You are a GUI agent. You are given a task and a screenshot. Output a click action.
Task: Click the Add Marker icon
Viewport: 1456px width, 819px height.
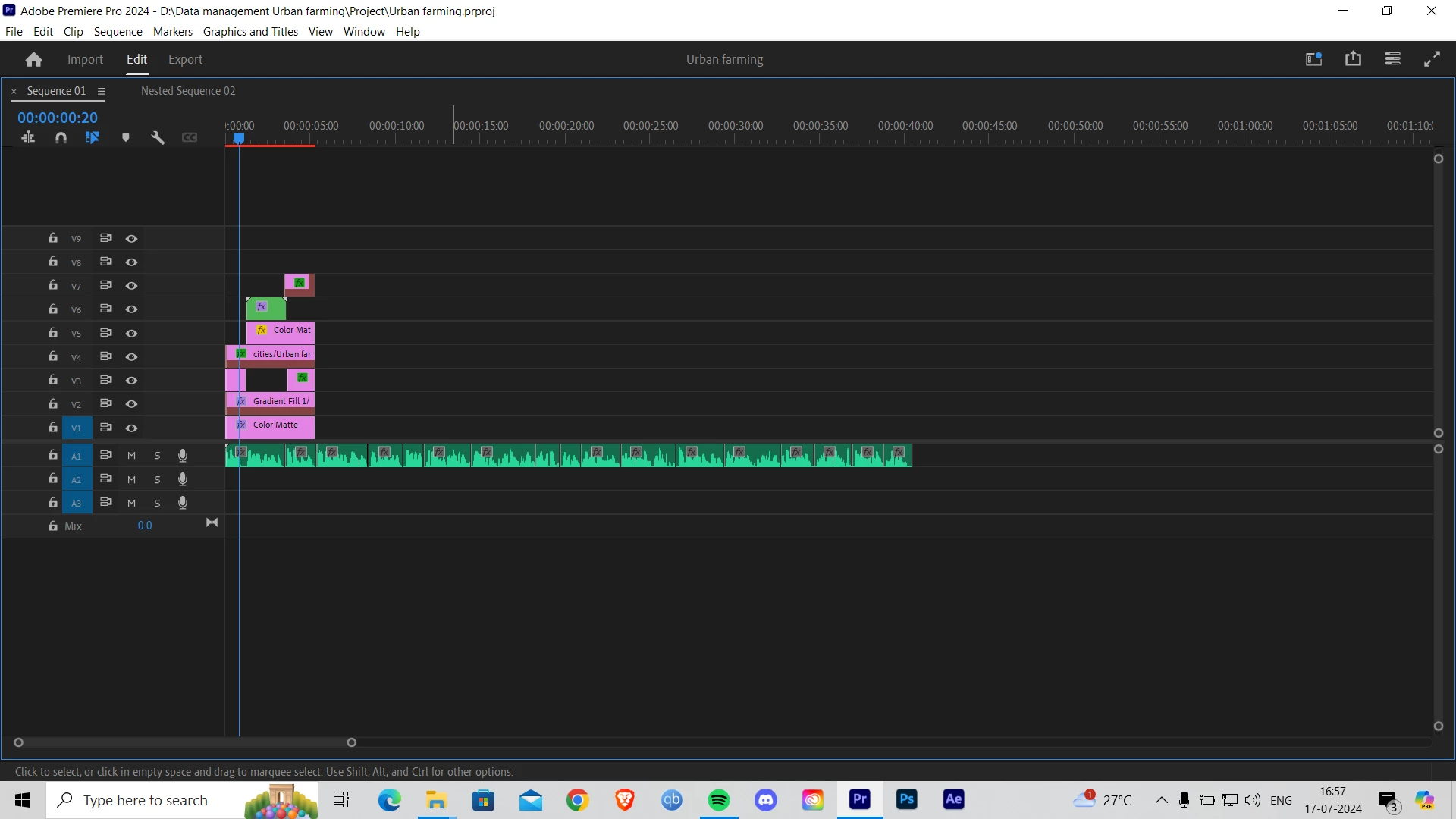click(x=126, y=137)
